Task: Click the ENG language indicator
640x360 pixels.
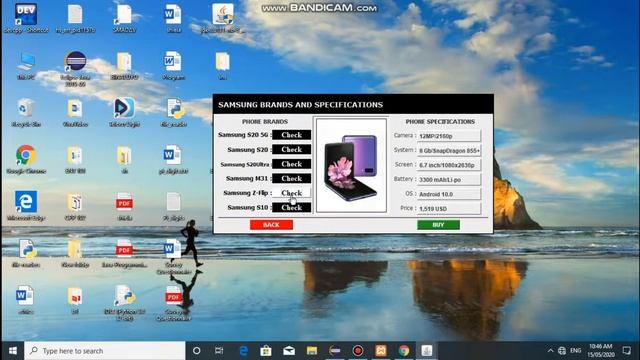Action: click(576, 351)
